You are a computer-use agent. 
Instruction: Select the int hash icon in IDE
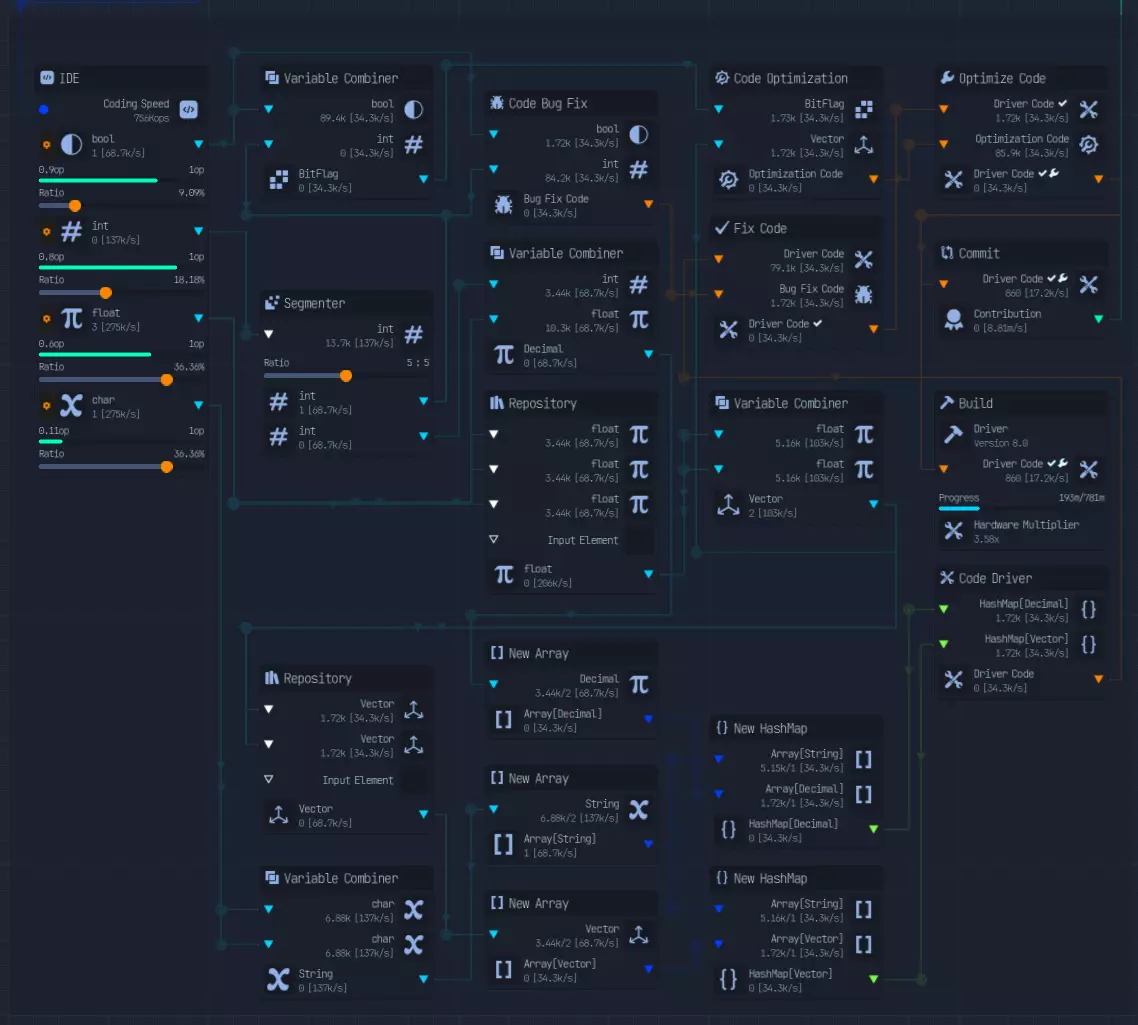pos(71,232)
